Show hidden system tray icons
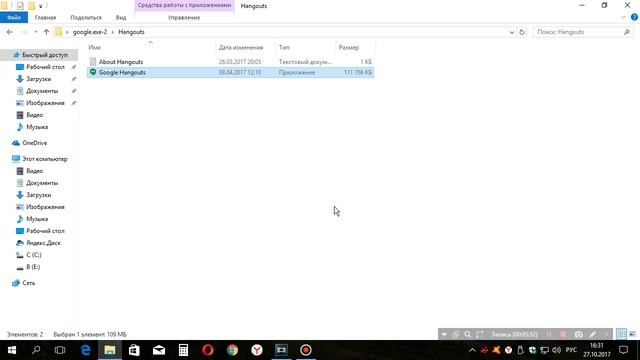 click(472, 350)
